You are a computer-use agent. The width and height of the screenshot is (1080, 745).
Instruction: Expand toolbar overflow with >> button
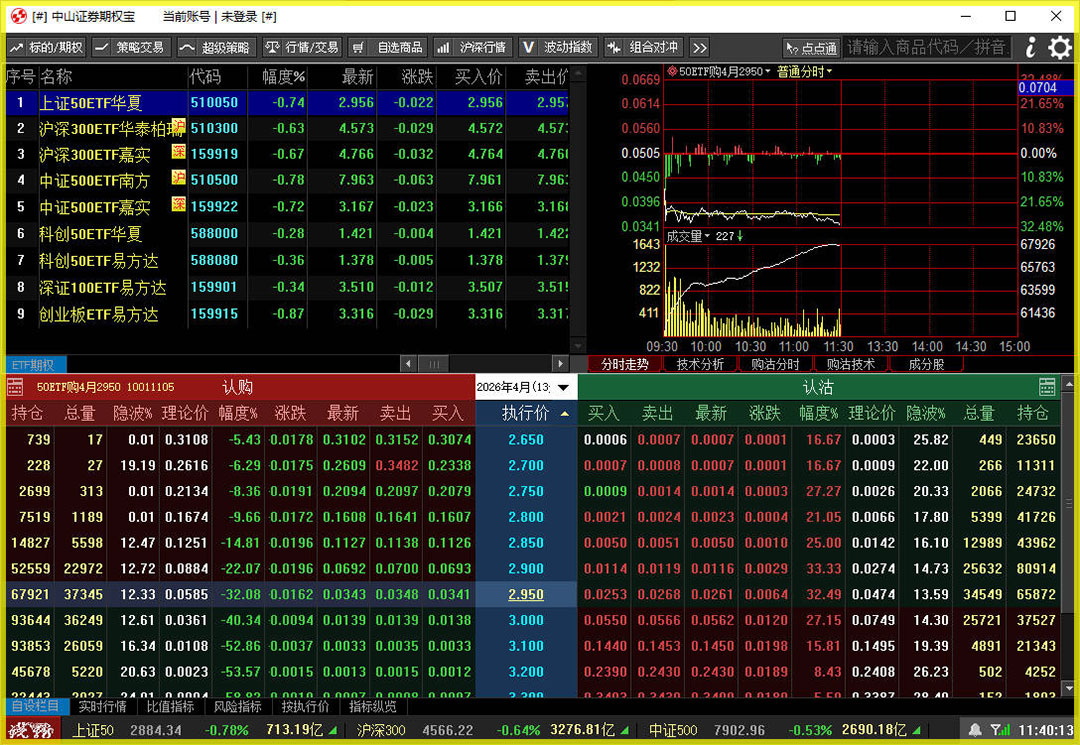[x=699, y=47]
